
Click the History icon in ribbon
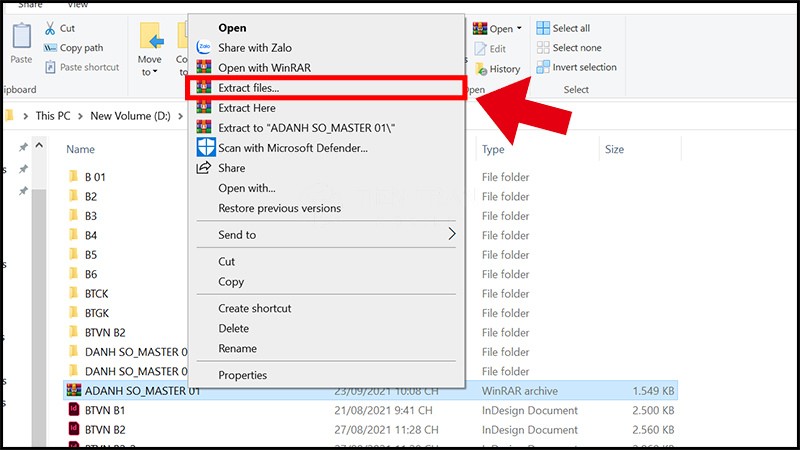[x=480, y=69]
